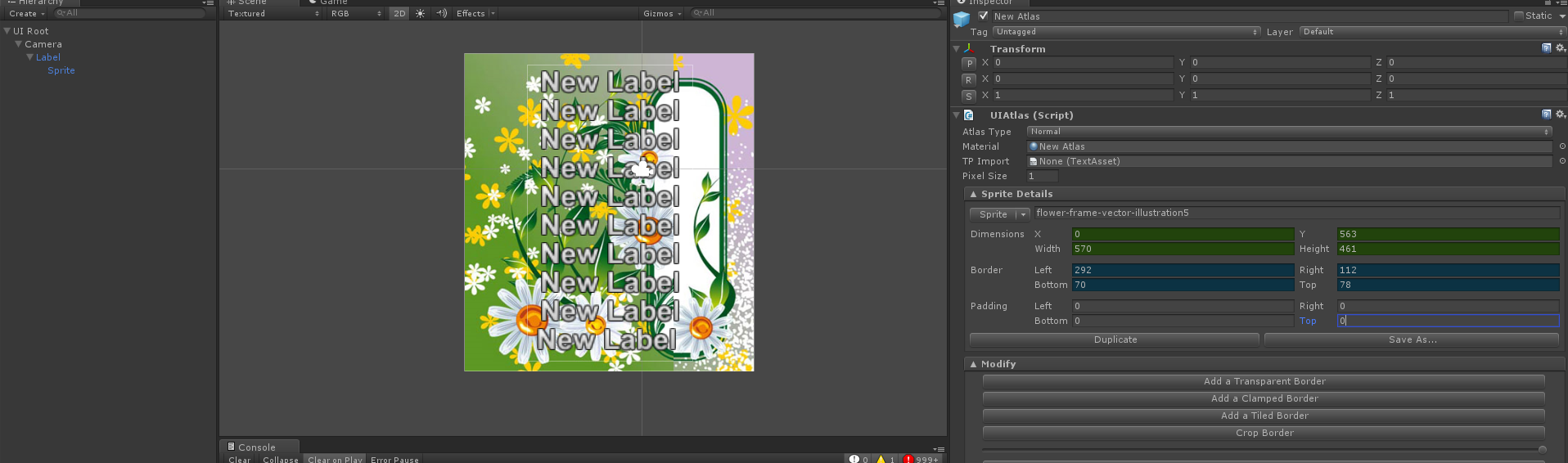1568x463 pixels.
Task: Click Clear button in the Console
Action: tap(240, 460)
